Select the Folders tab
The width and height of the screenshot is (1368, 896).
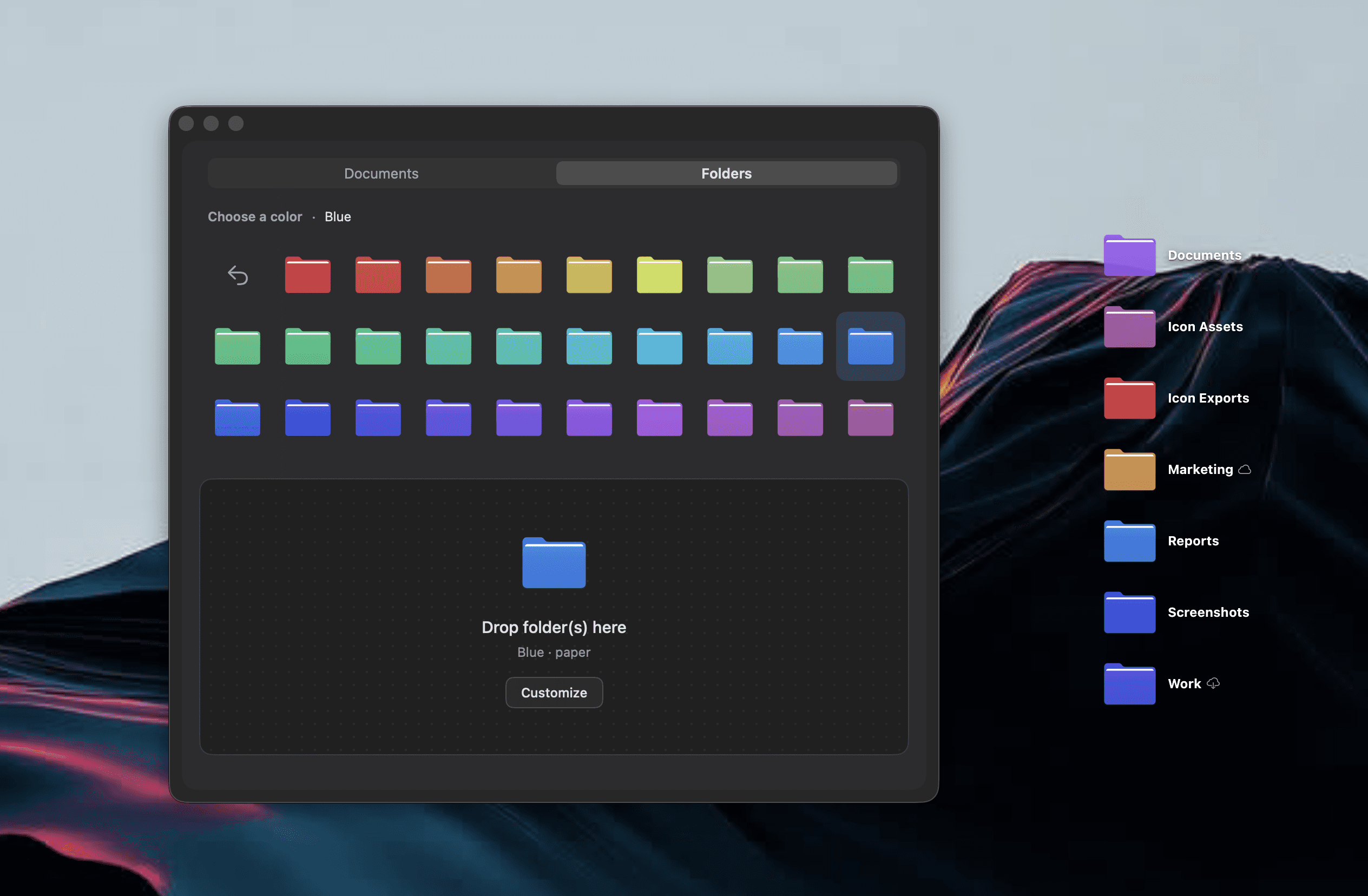pyautogui.click(x=726, y=173)
